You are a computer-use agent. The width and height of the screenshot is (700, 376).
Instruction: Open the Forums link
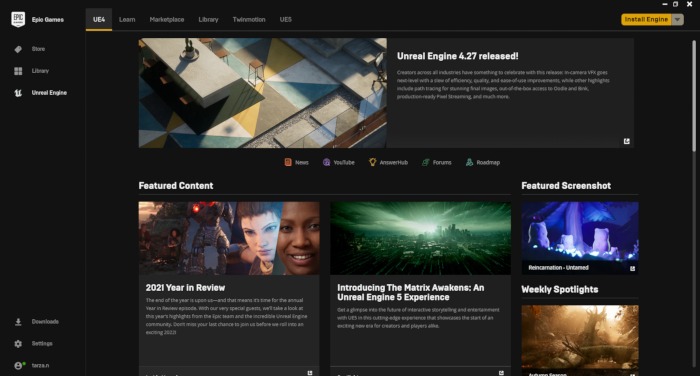[442, 163]
